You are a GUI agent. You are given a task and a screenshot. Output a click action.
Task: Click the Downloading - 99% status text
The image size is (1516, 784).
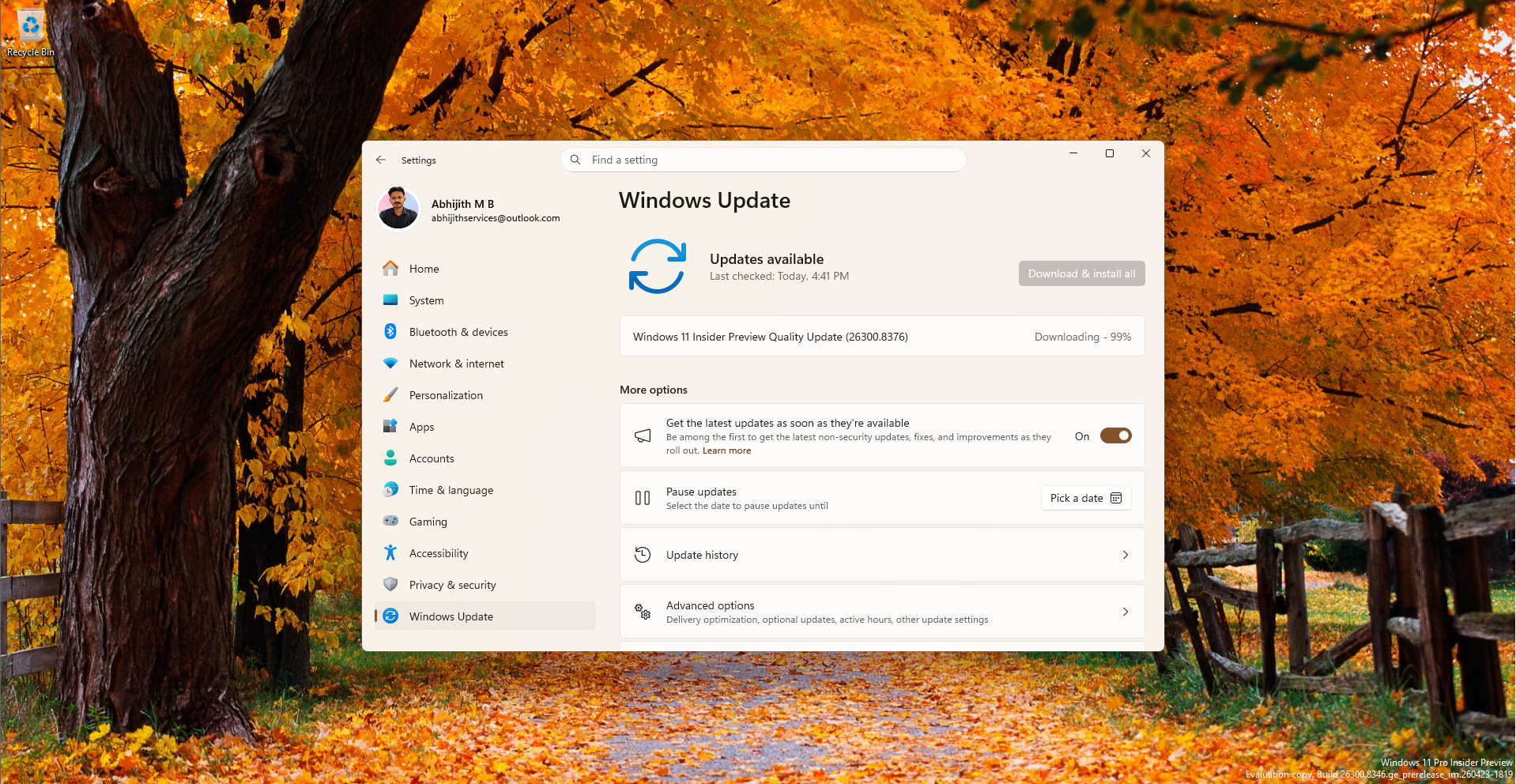(1083, 337)
